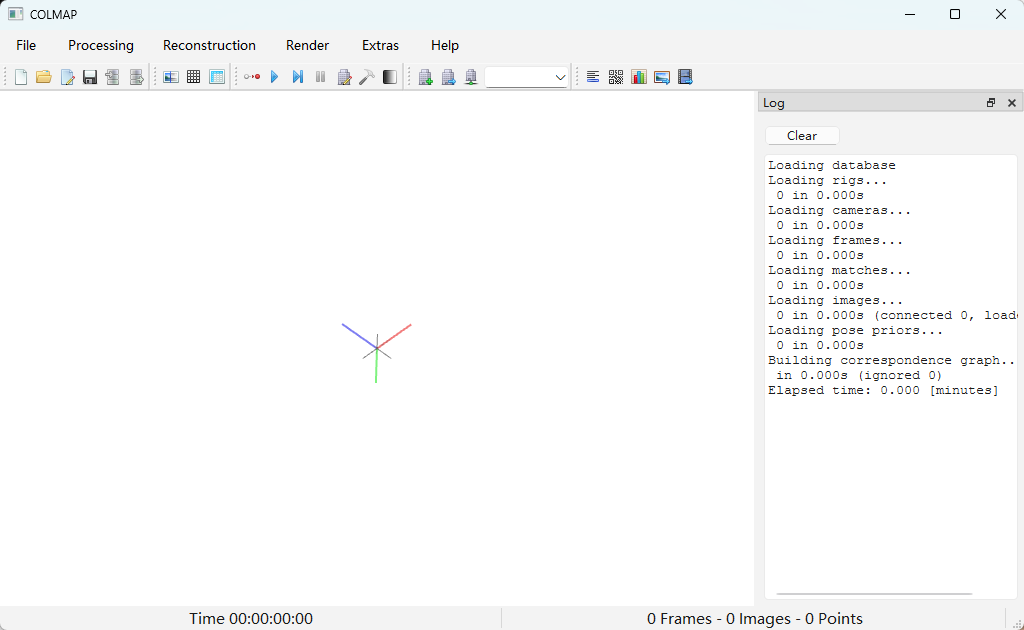Click the window resize grip in status bar corner
Screen dimensions: 1024x630
pyautogui.click(x=1016, y=623)
